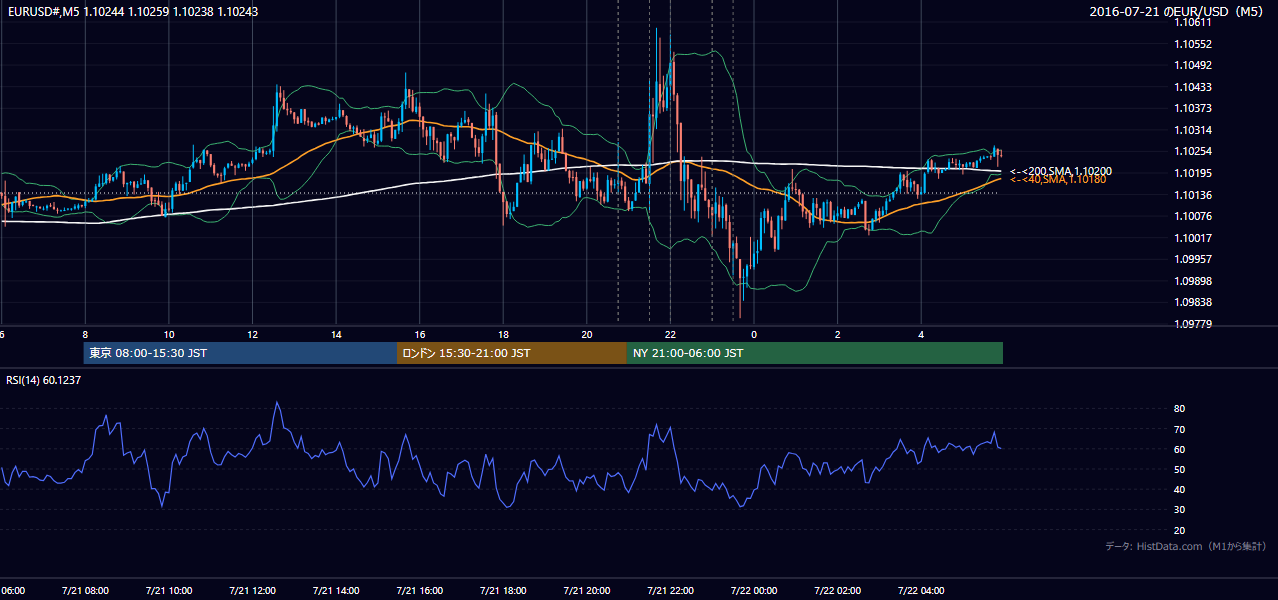Click the 7/21 12:00 bottom date label
Image resolution: width=1278 pixels, height=600 pixels.
[x=252, y=590]
